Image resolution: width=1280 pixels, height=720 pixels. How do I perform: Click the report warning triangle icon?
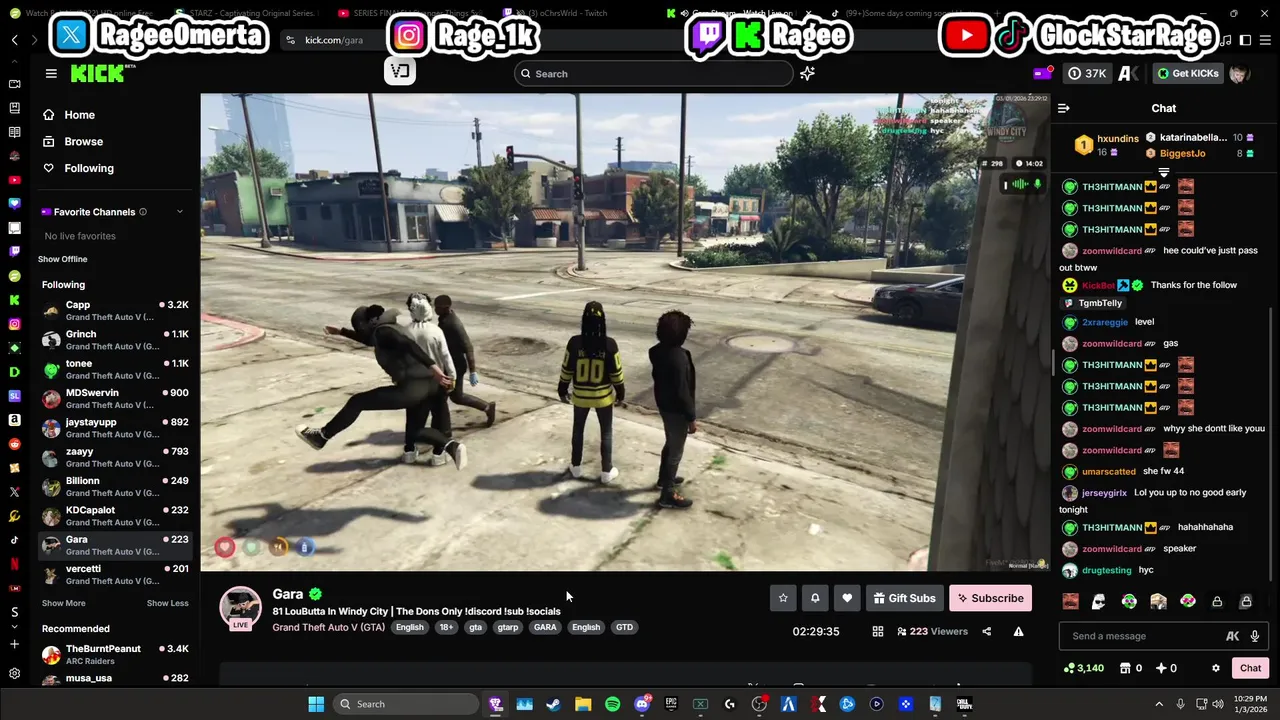click(x=1018, y=631)
